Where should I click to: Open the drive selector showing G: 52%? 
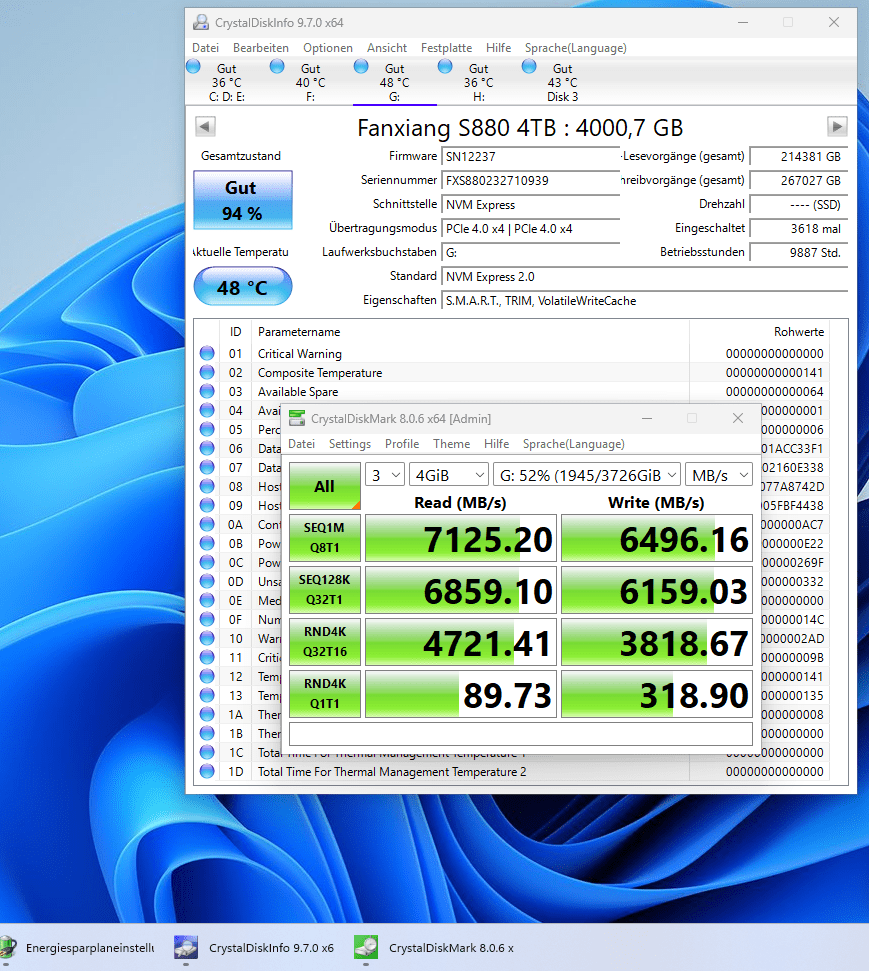(x=587, y=475)
